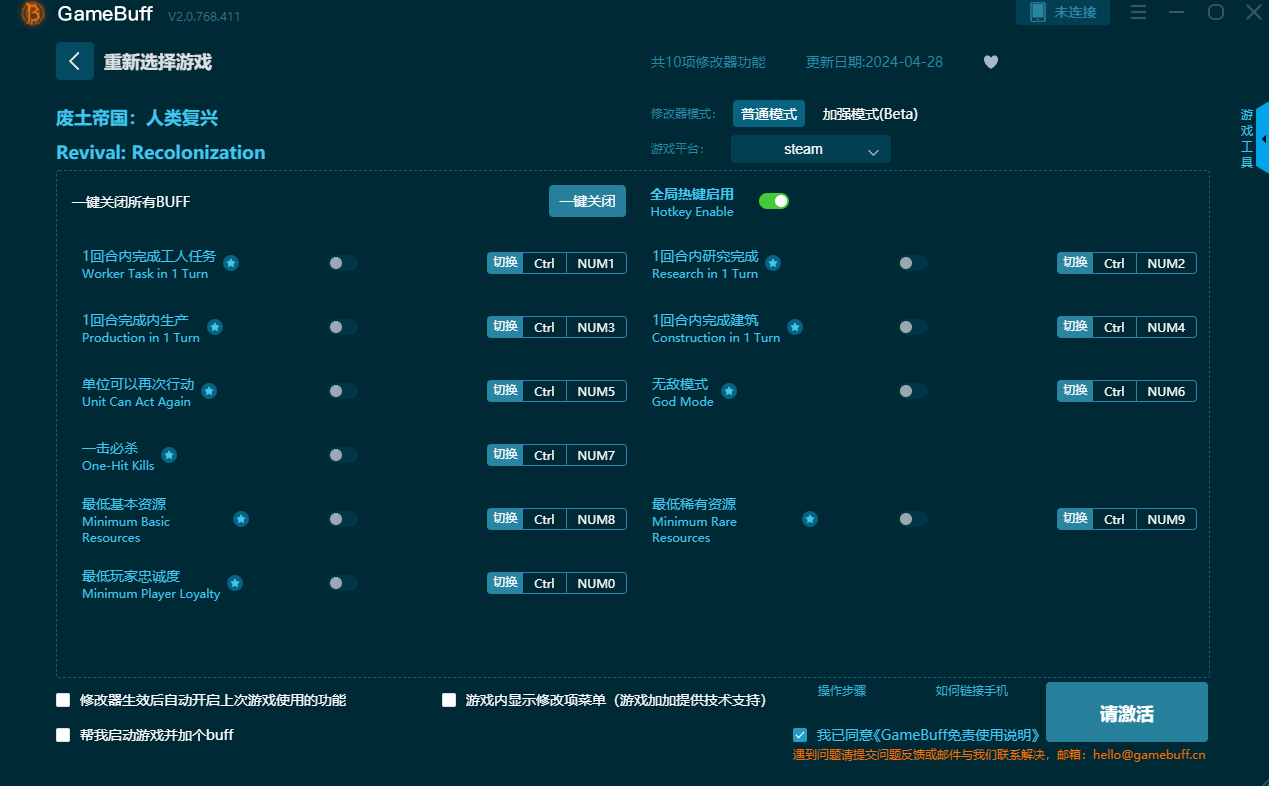Open the steam platform dropdown
Image resolution: width=1269 pixels, height=786 pixels.
811,149
